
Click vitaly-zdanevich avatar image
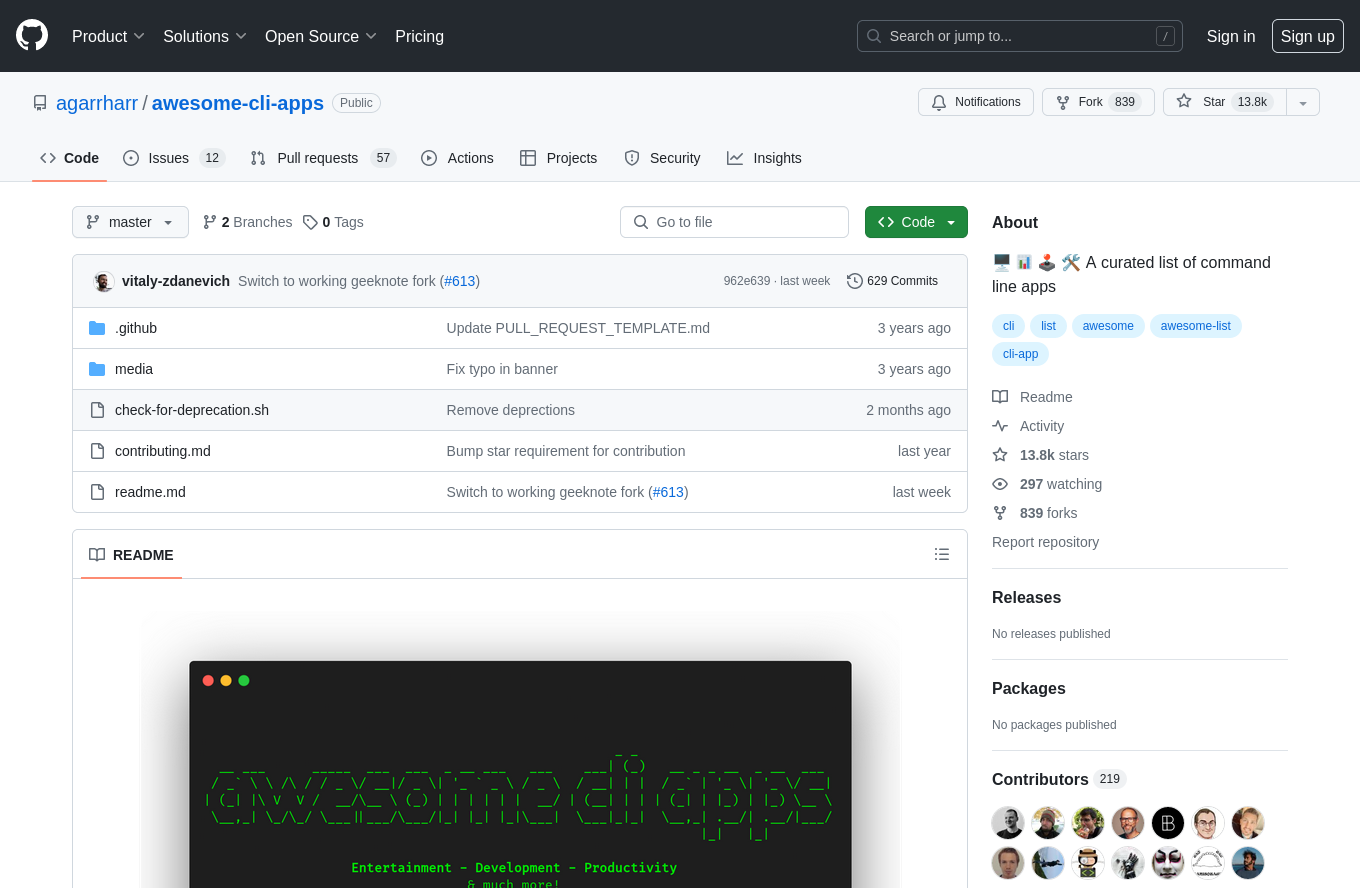104,281
